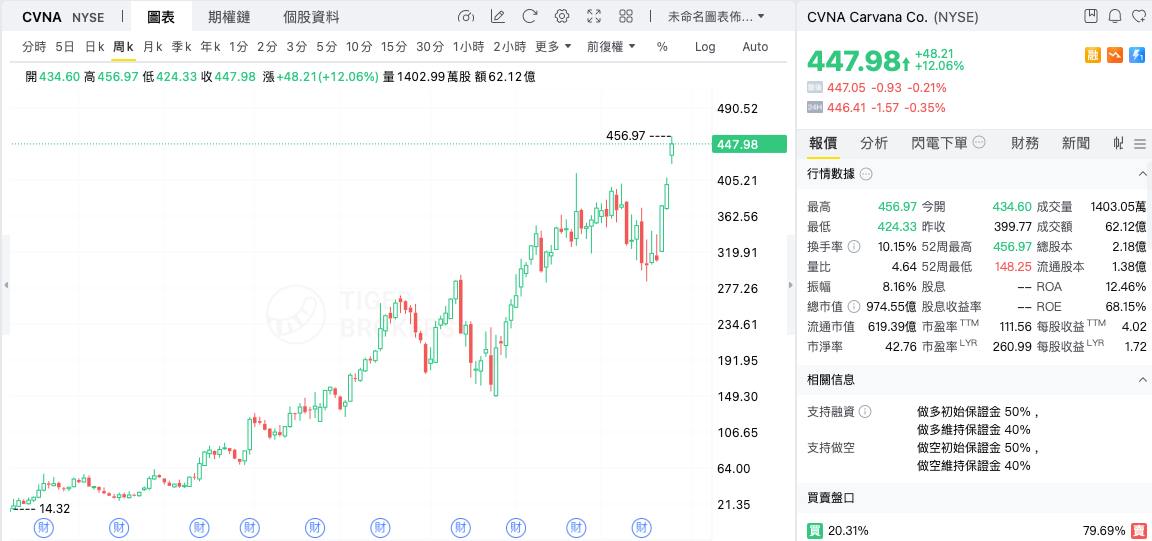Toggle percentage scale with % button
The height and width of the screenshot is (541, 1152).
(662, 46)
